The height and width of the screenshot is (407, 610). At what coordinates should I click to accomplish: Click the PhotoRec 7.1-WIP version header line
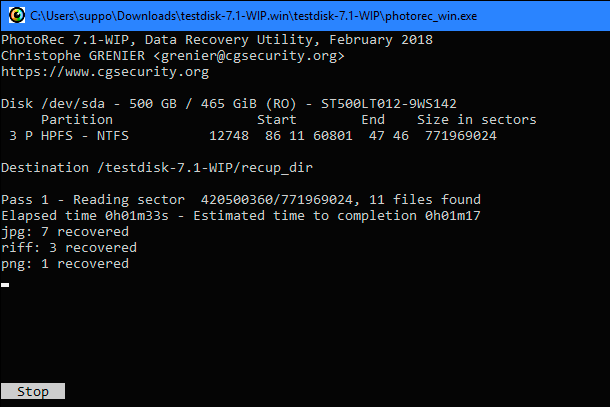coord(217,40)
